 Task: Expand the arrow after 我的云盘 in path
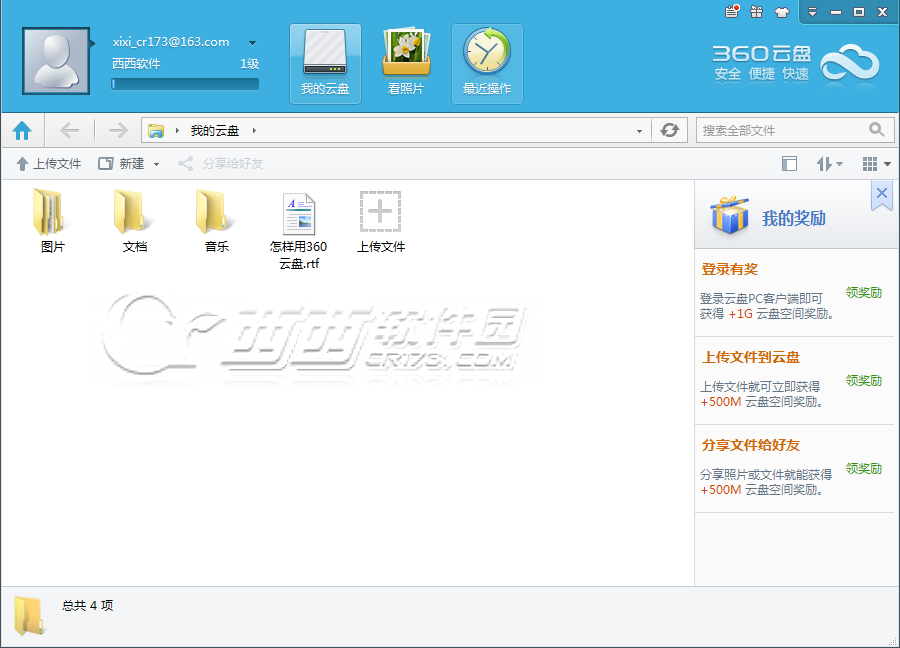click(254, 131)
